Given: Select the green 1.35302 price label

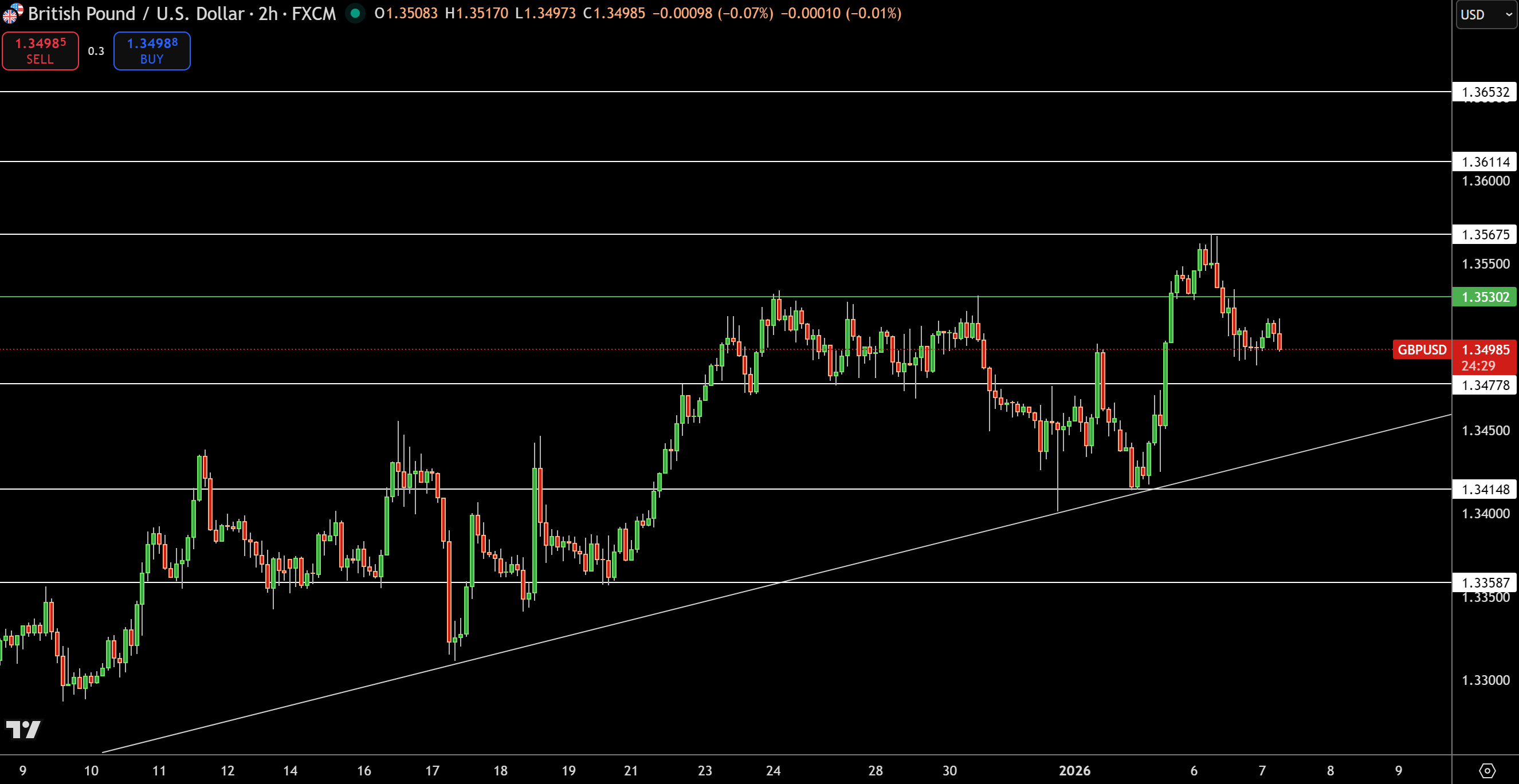Looking at the screenshot, I should tap(1485, 297).
